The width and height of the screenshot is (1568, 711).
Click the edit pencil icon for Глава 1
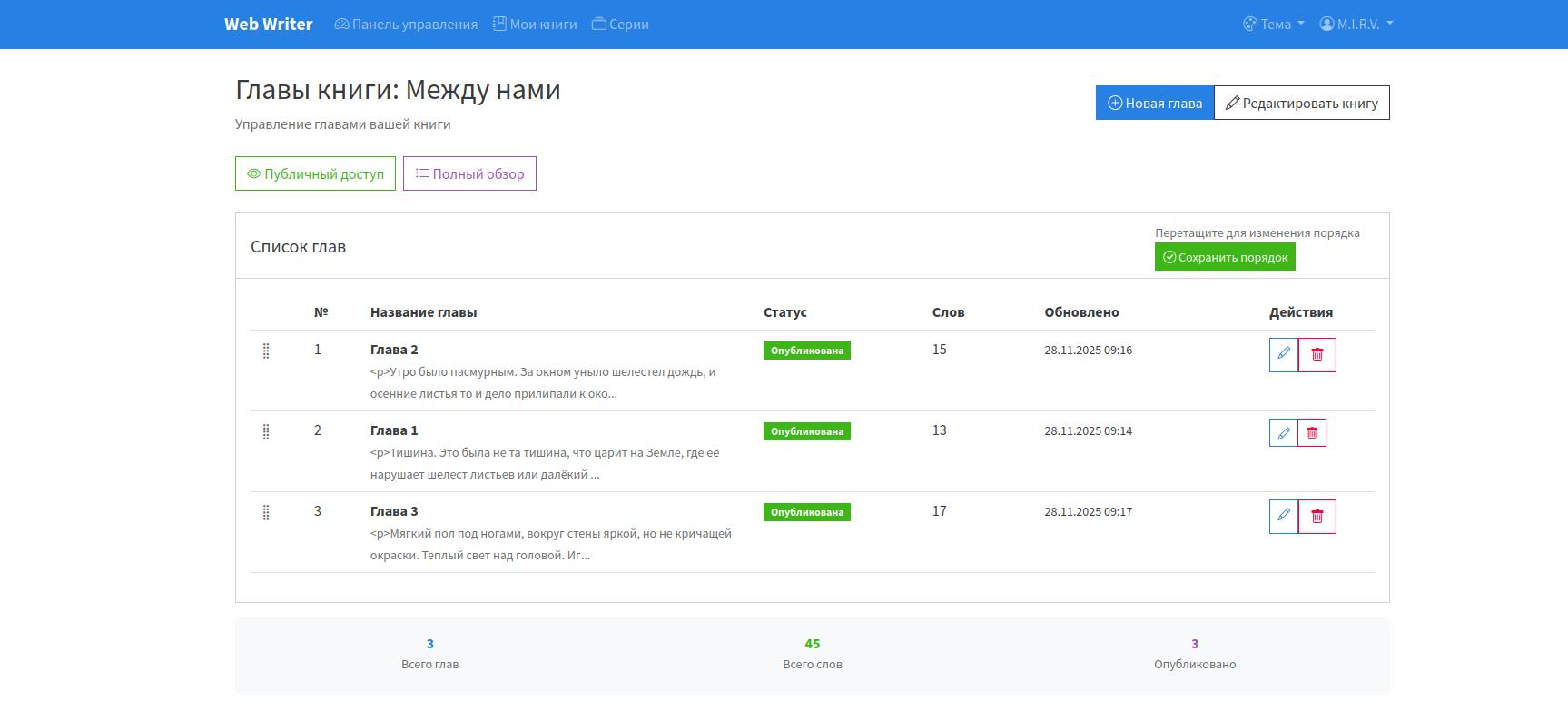[1283, 433]
